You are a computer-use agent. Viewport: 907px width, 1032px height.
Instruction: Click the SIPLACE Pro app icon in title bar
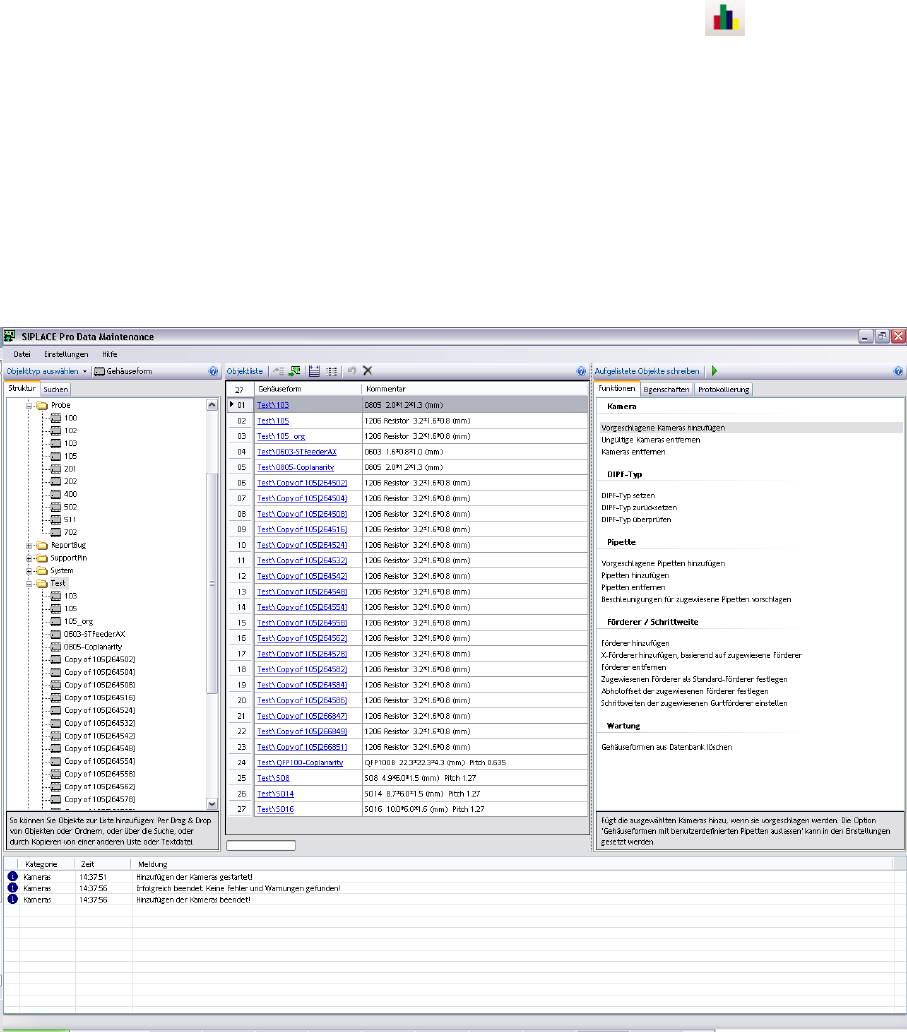[9, 336]
